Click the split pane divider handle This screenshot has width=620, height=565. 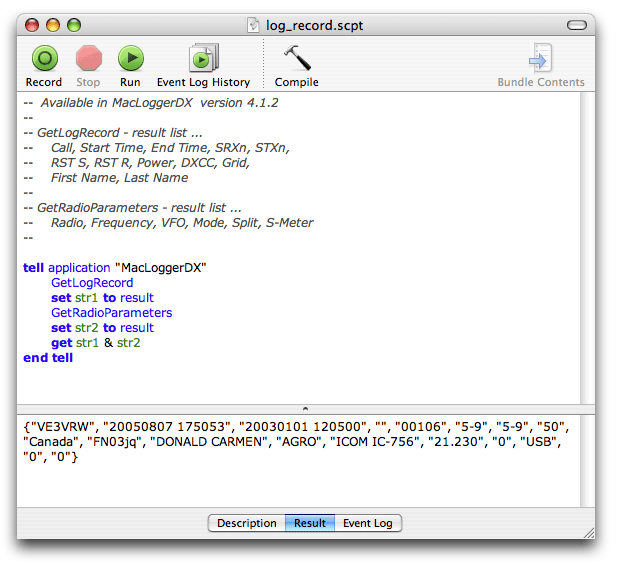pos(306,408)
